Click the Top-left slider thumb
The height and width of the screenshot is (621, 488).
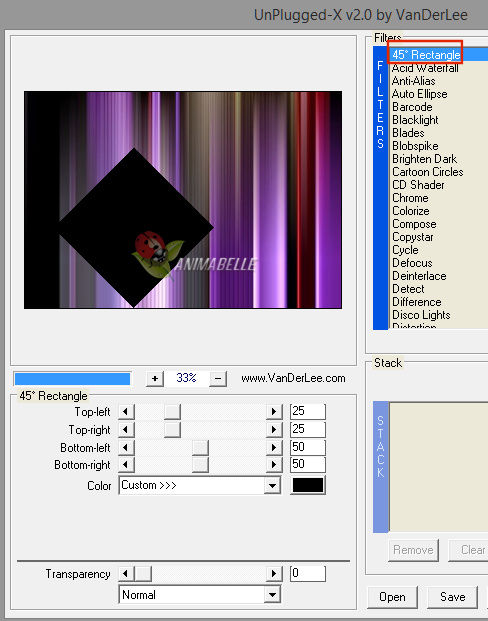pos(172,412)
